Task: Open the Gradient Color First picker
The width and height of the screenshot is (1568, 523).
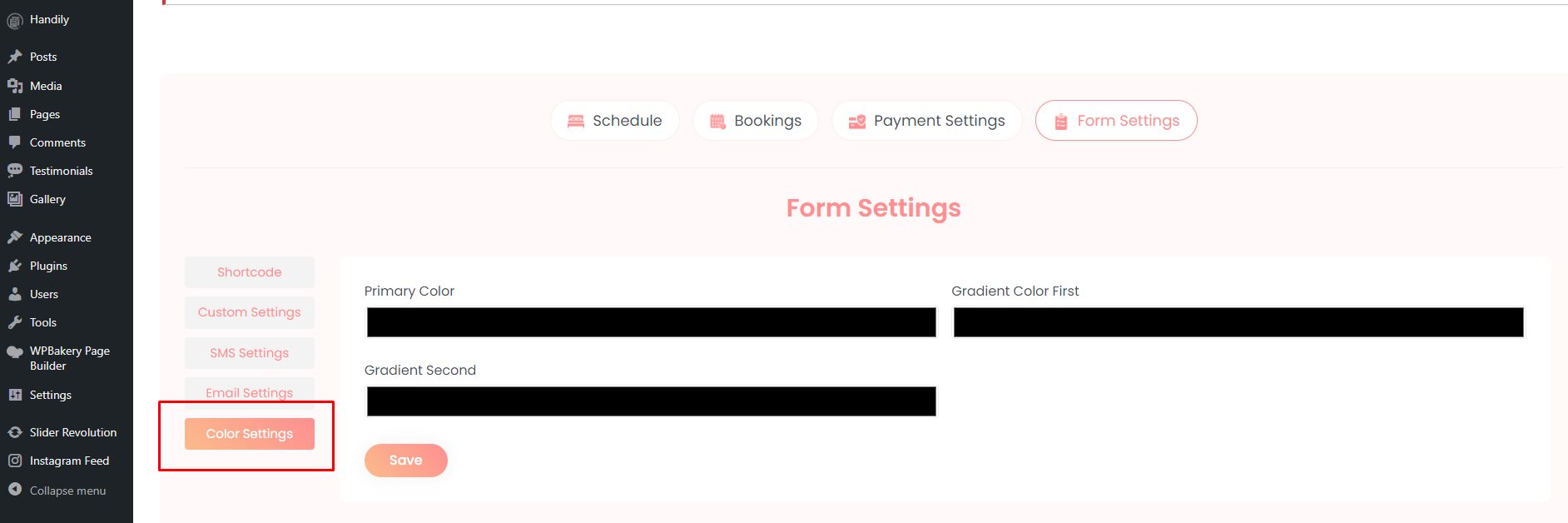Action: (x=1238, y=322)
